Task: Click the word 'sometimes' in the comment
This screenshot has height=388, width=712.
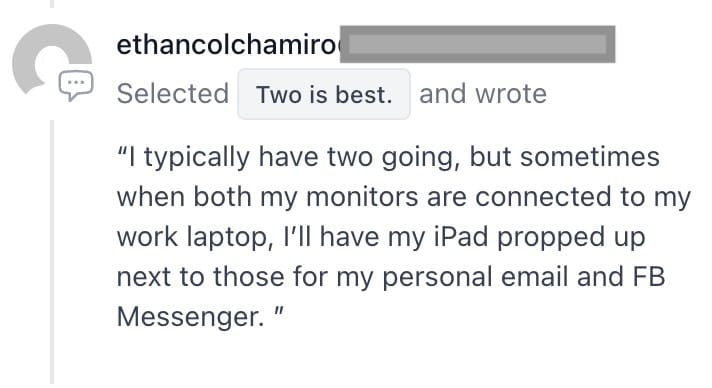Action: pos(589,157)
